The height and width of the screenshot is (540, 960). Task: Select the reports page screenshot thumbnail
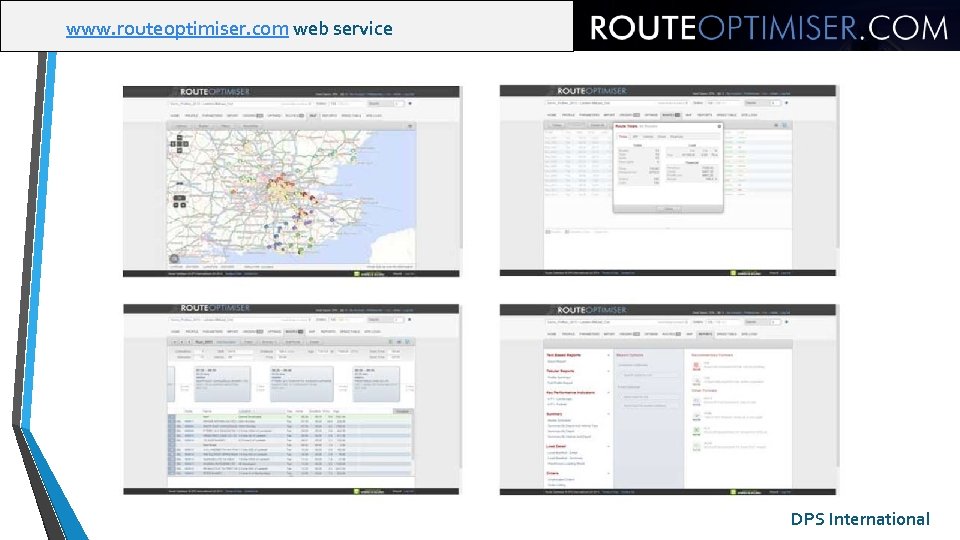click(x=668, y=399)
